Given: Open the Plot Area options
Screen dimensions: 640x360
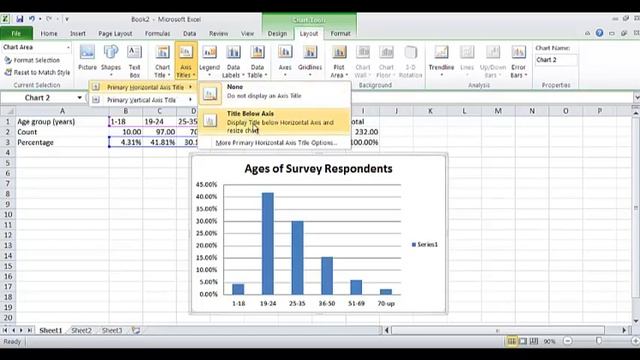Looking at the screenshot, I should tap(339, 61).
